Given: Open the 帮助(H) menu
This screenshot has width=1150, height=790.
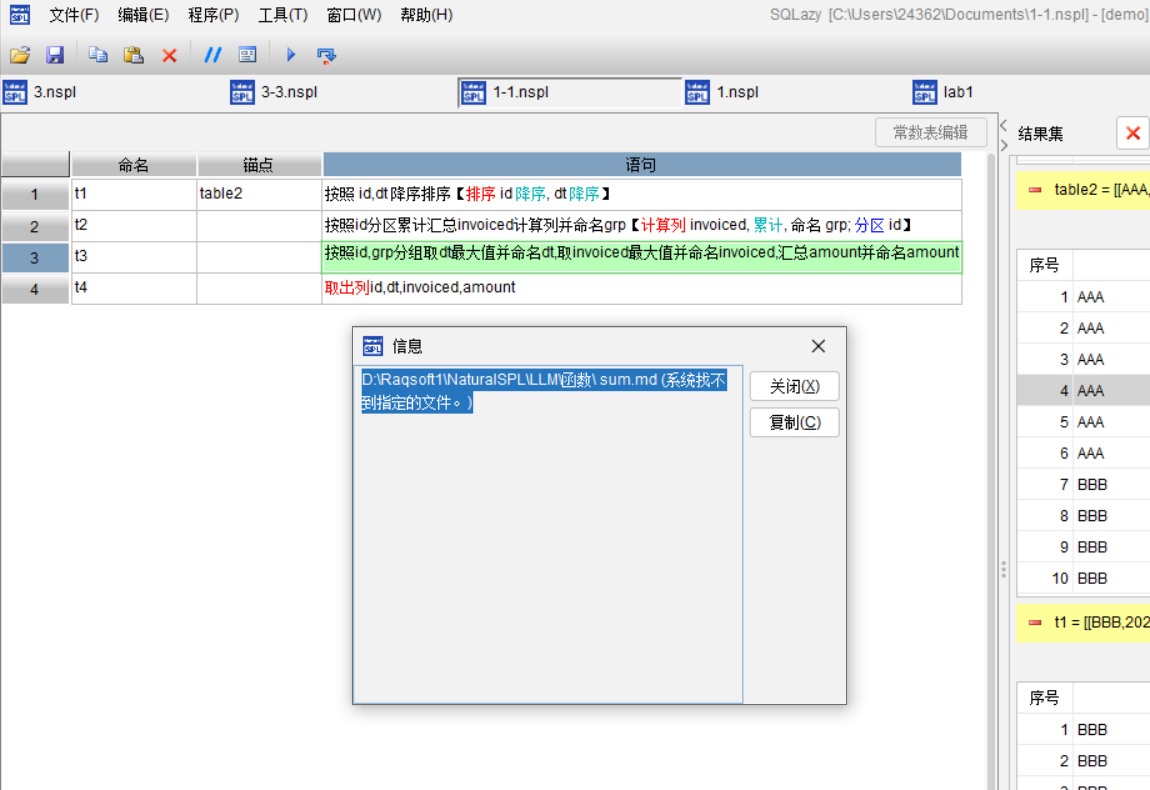Looking at the screenshot, I should point(426,15).
